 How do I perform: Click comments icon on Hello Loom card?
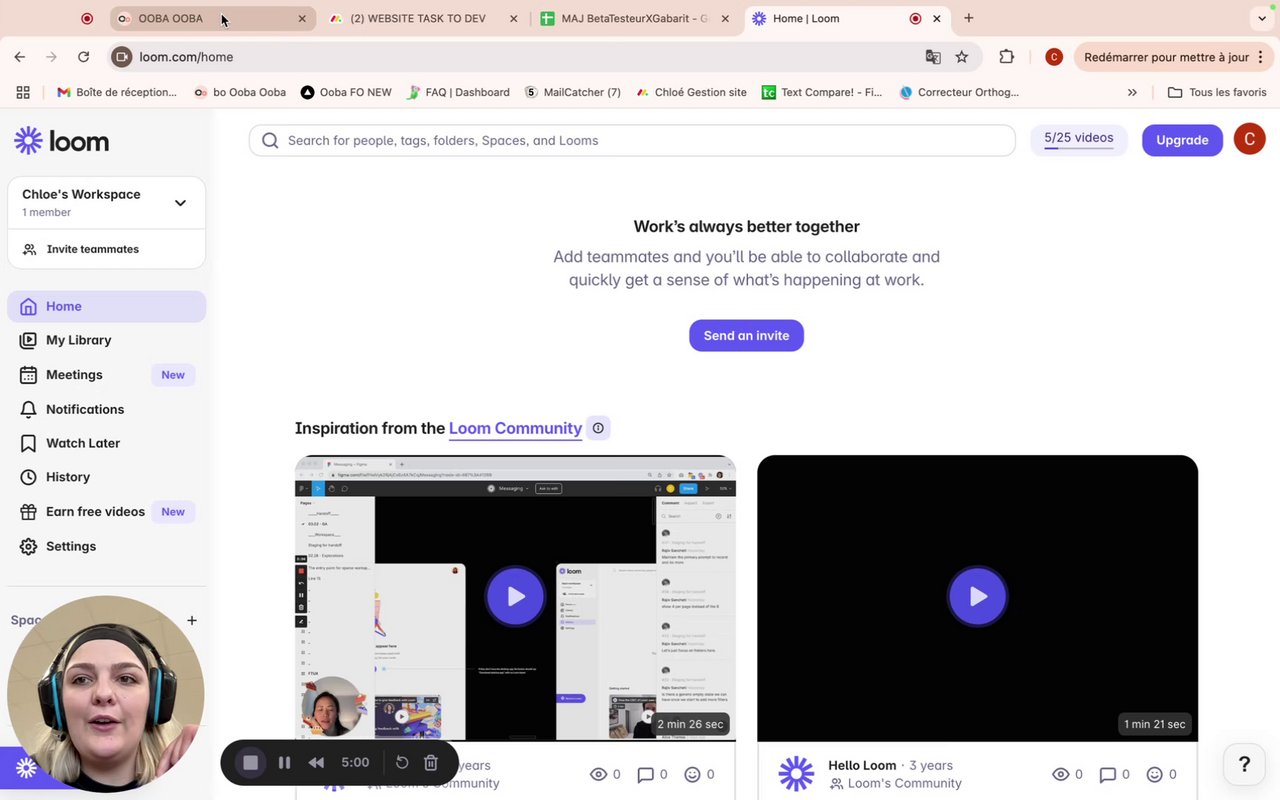click(1107, 774)
